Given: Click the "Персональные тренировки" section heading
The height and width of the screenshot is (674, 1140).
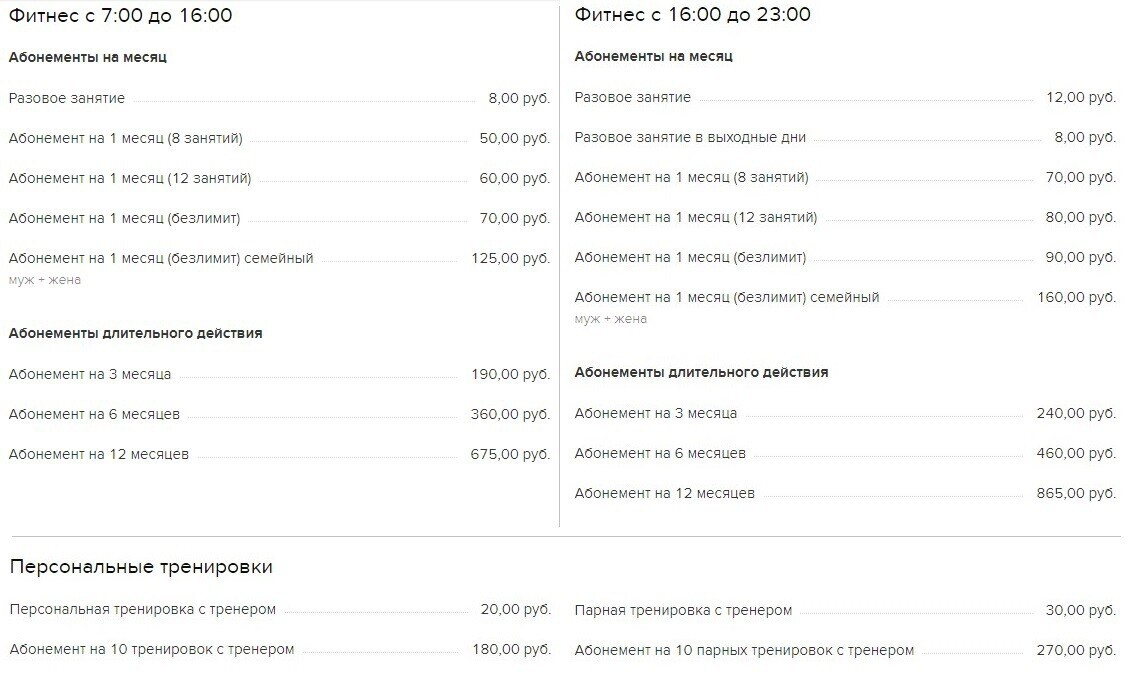Looking at the screenshot, I should (x=141, y=567).
